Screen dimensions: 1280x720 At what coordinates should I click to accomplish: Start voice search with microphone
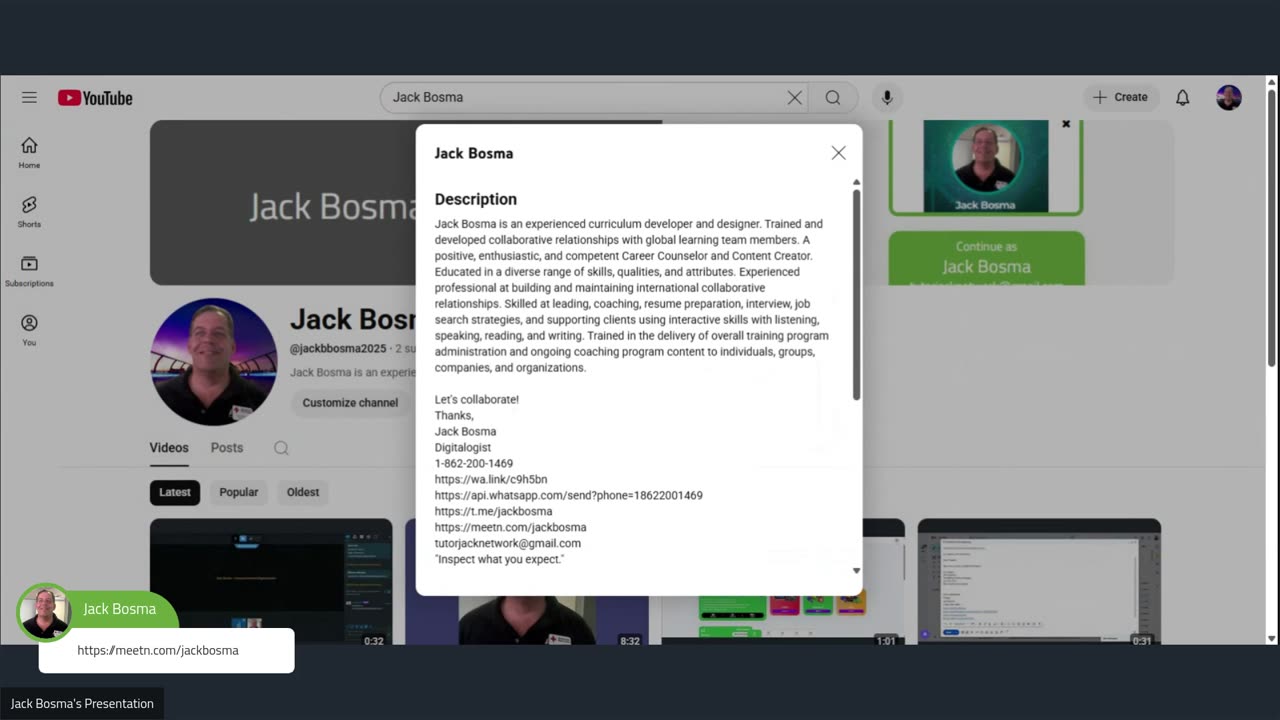pos(886,97)
